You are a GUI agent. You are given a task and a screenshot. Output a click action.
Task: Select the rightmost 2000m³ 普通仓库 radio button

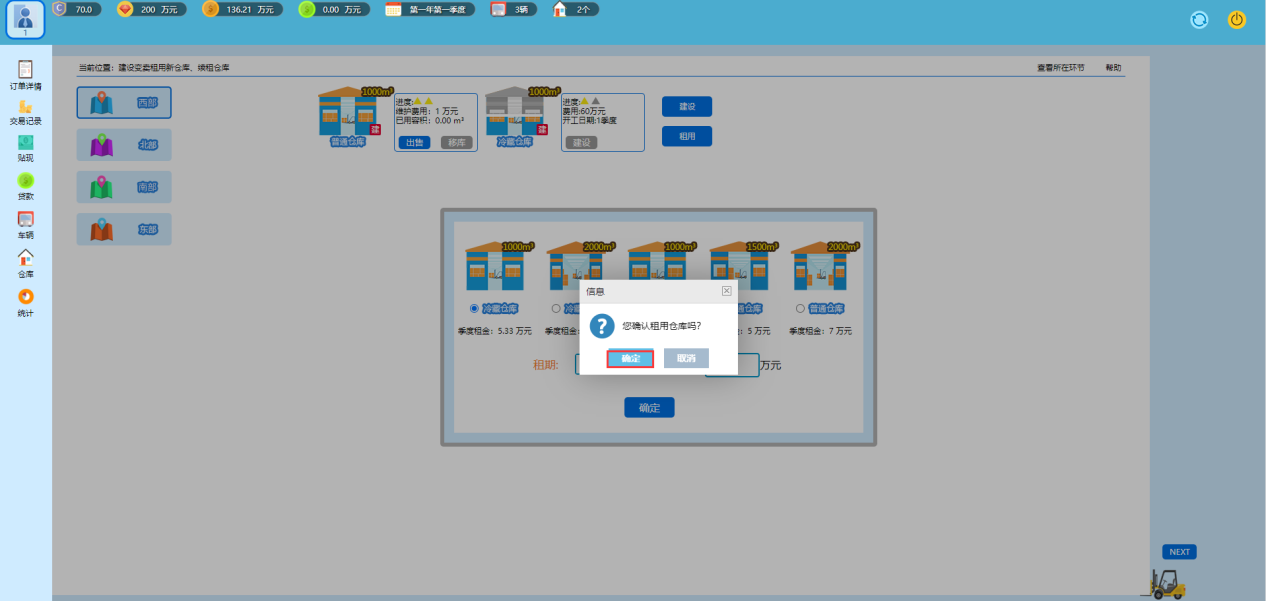[x=800, y=309]
